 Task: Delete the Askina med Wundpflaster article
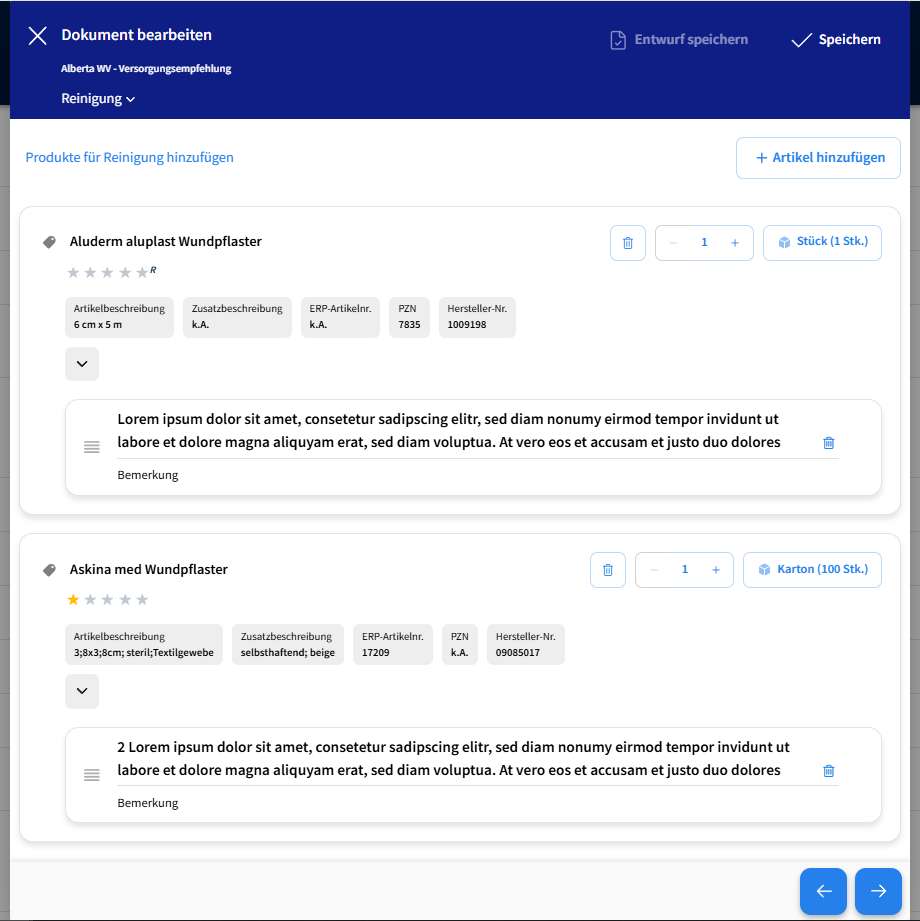[607, 570]
